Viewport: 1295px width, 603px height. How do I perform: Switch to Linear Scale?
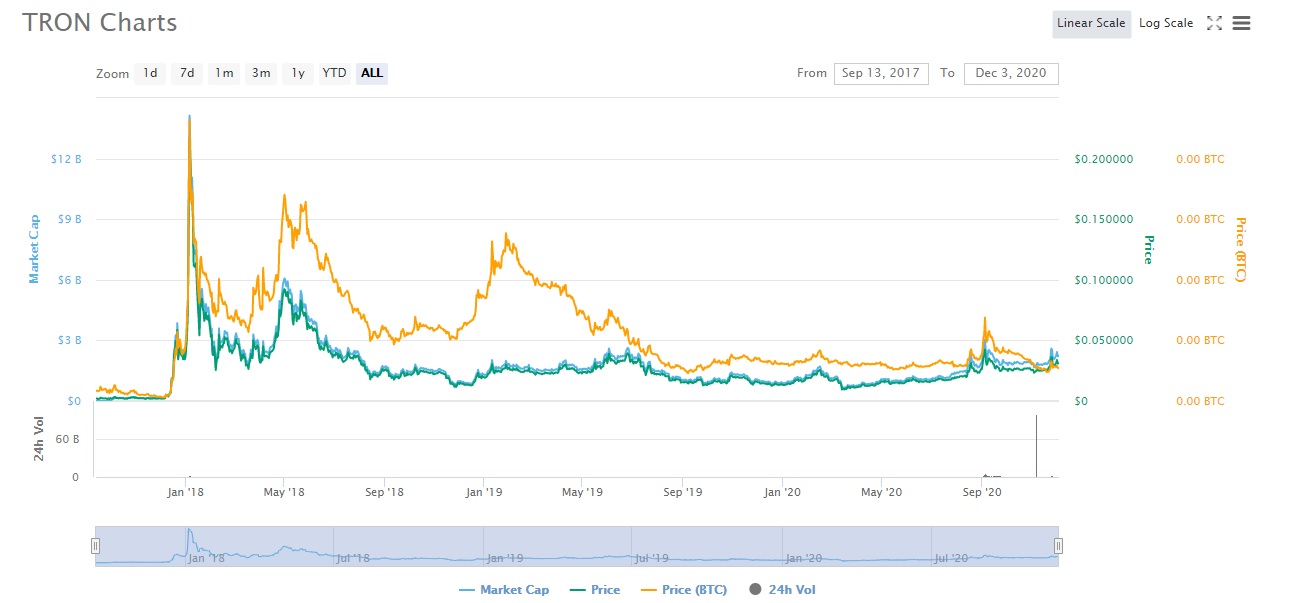click(1091, 24)
